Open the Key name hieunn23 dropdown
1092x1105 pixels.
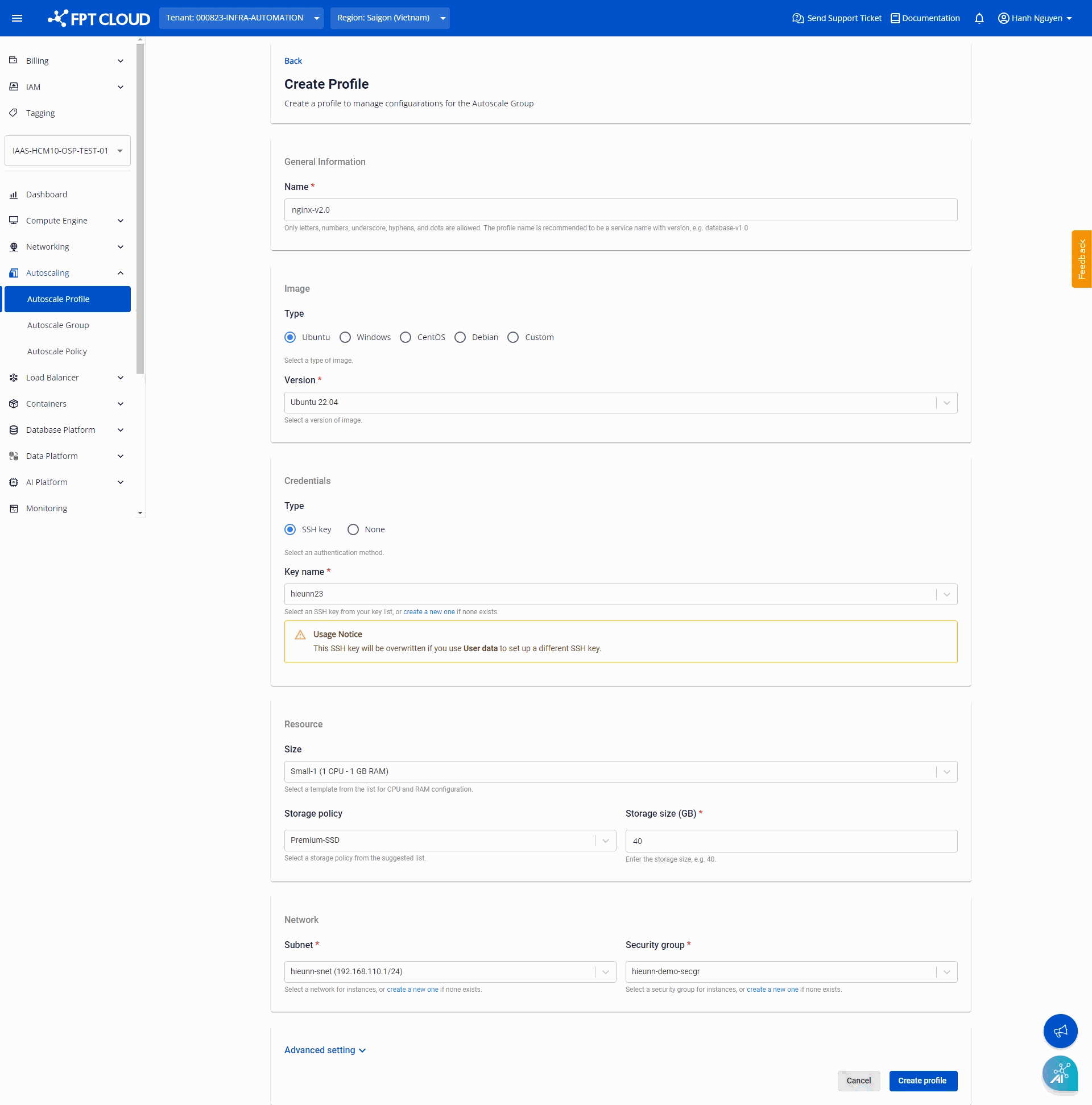[x=621, y=594]
